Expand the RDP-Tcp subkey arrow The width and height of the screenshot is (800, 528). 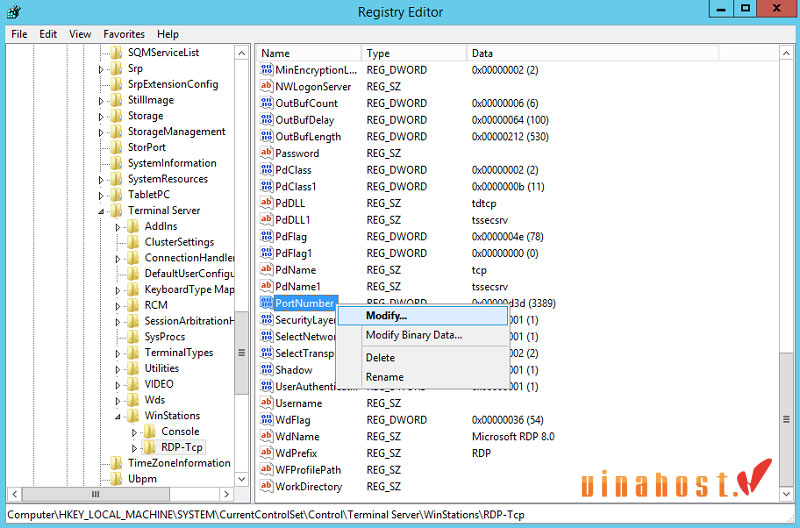point(135,447)
